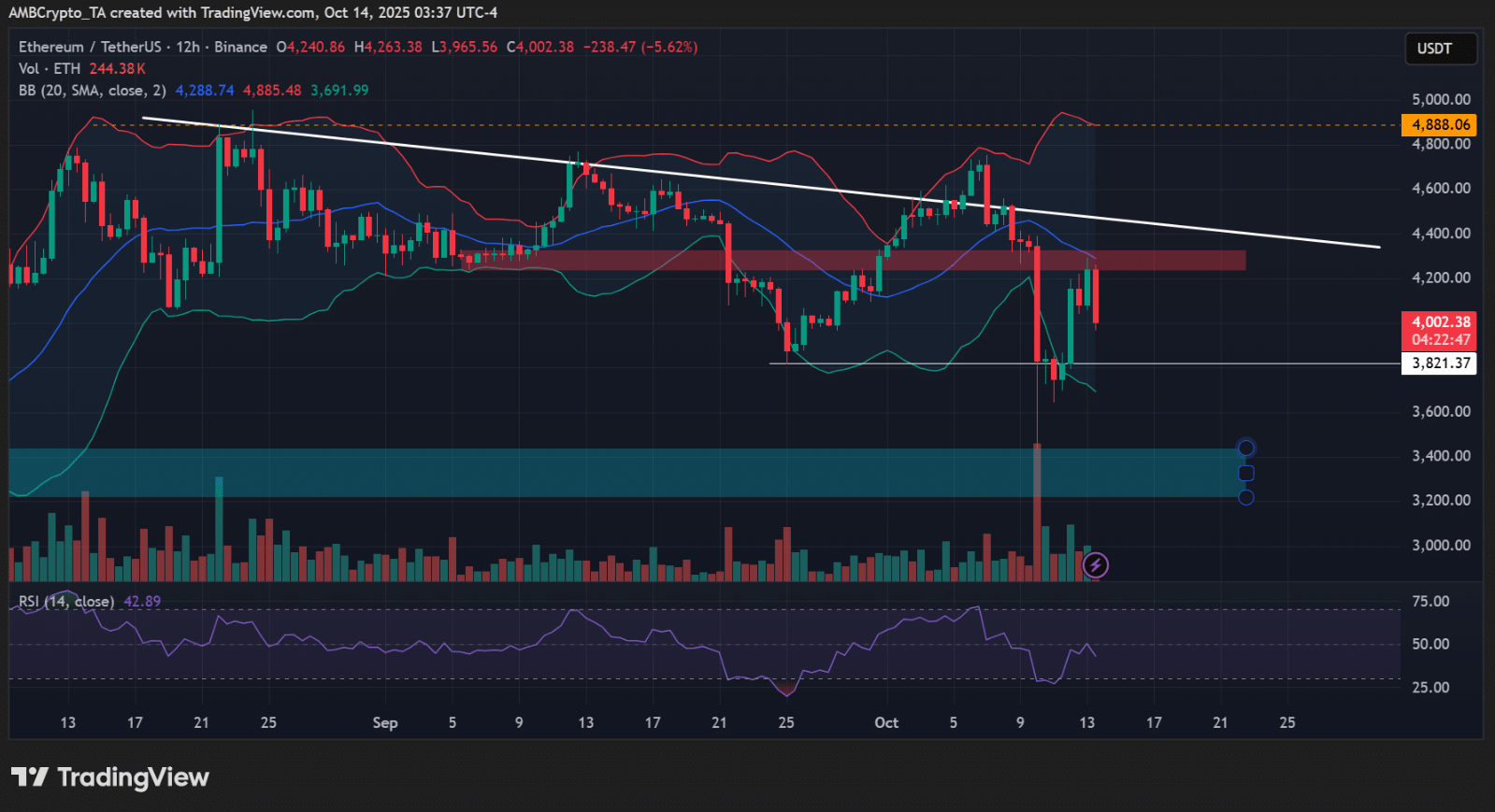Click the 5,000.00 mark on price scale
Screen dimensions: 1495x812
(1440, 99)
